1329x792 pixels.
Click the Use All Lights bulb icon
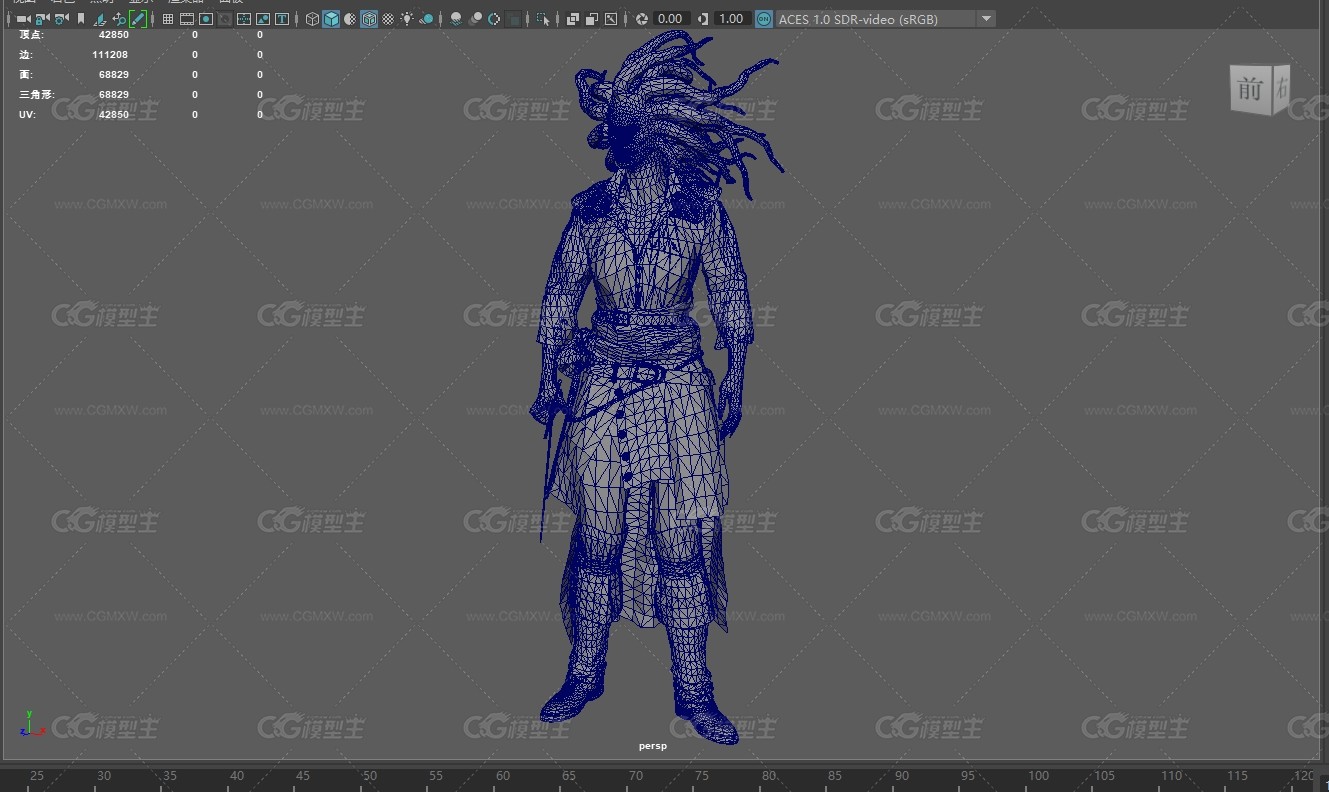point(407,19)
